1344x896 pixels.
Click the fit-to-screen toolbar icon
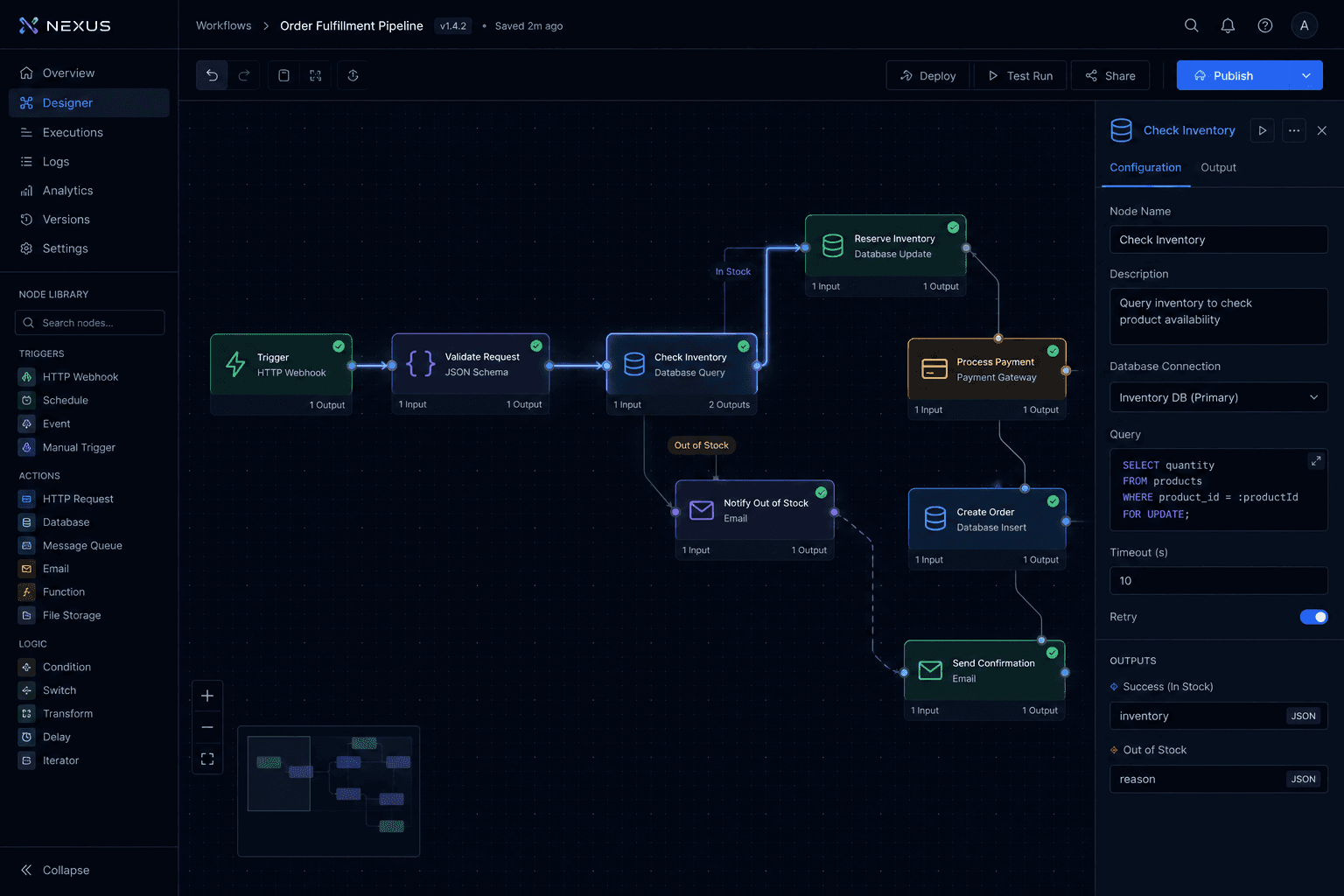click(x=316, y=75)
